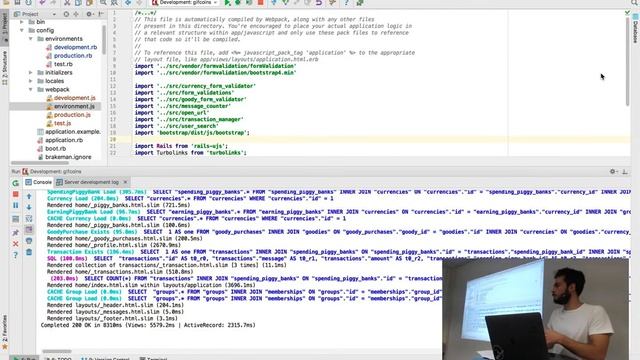Collapse the config folder

[x=22, y=30]
